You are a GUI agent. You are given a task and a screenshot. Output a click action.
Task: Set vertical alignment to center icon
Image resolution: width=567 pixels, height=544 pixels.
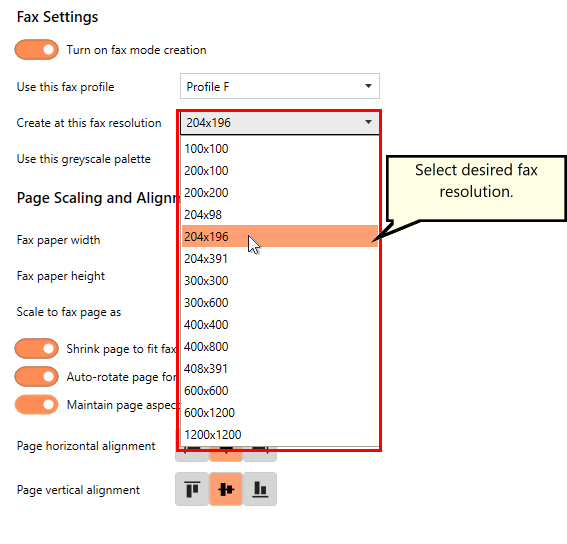[x=226, y=489]
